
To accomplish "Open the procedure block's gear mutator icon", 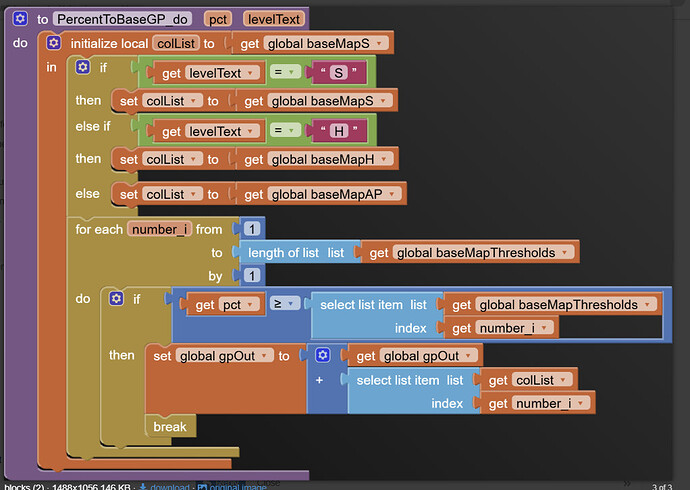I will 20,19.
